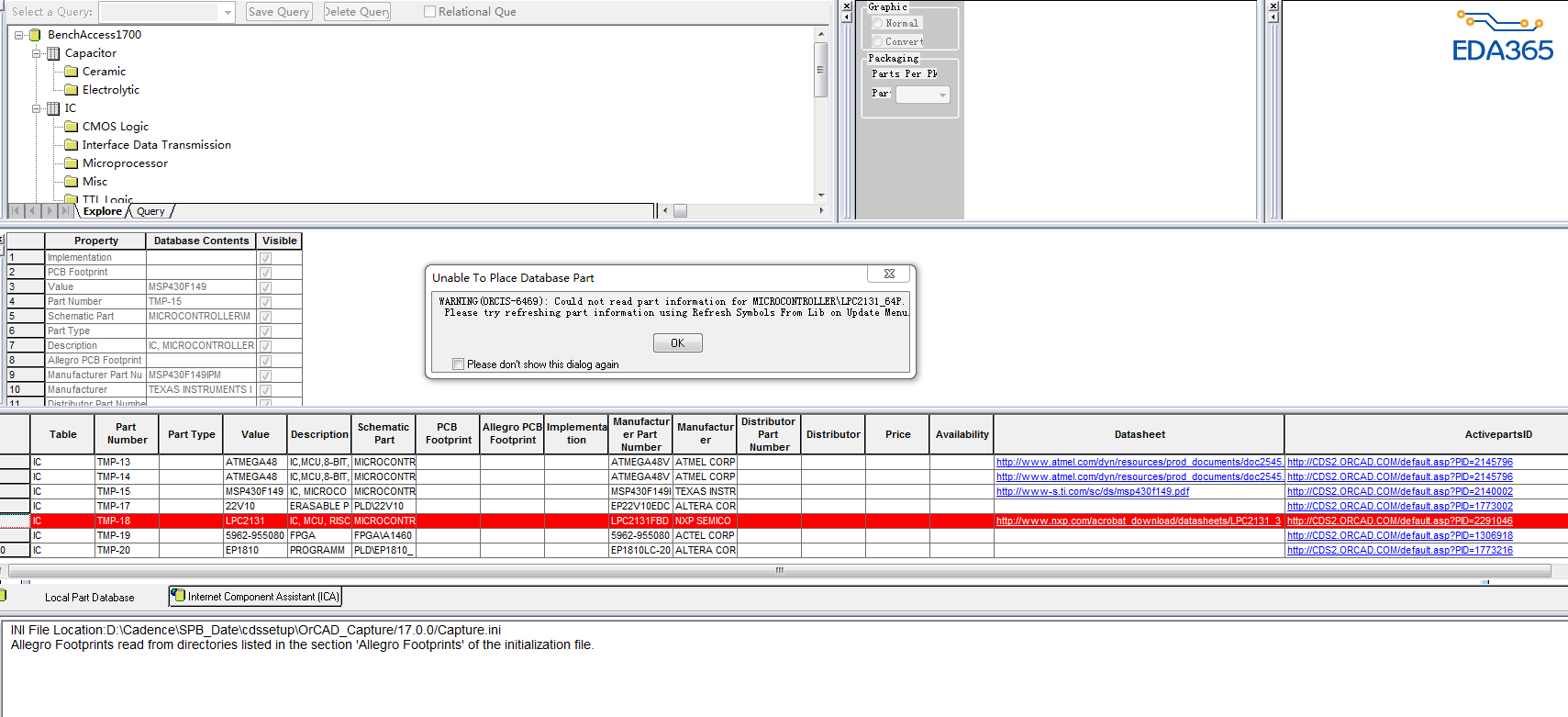Toggle Visible checkbox for PCB Footprint property

(265, 273)
